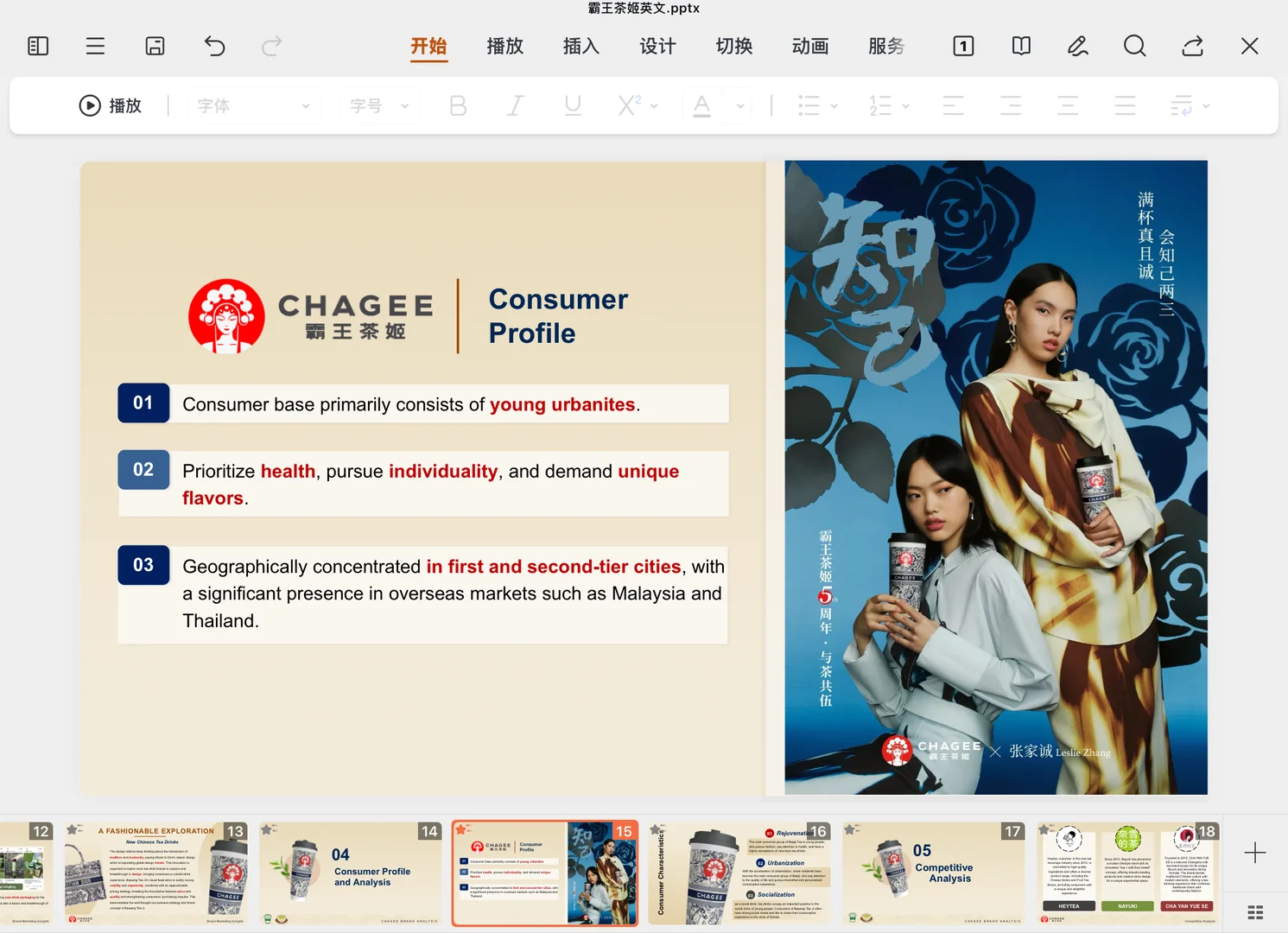
Task: Apply the font color A icon
Action: [702, 105]
